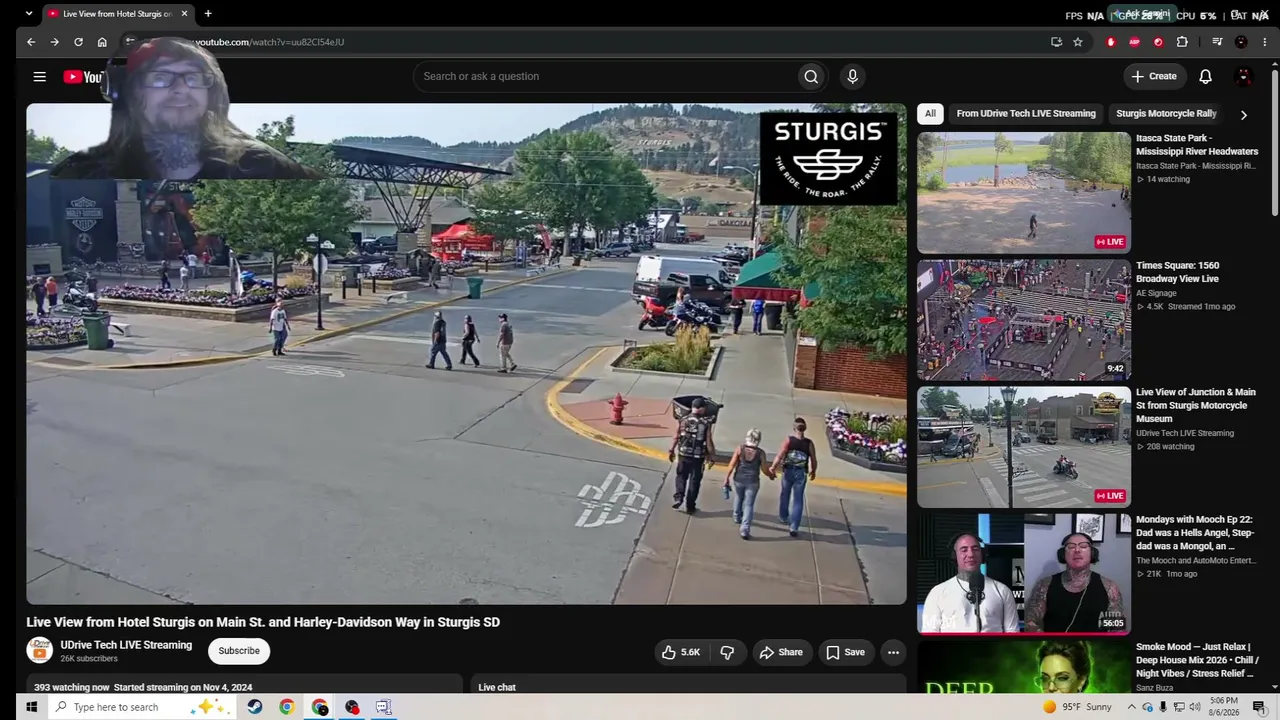
Task: Open YouTube notifications bell
Action: point(1205,76)
